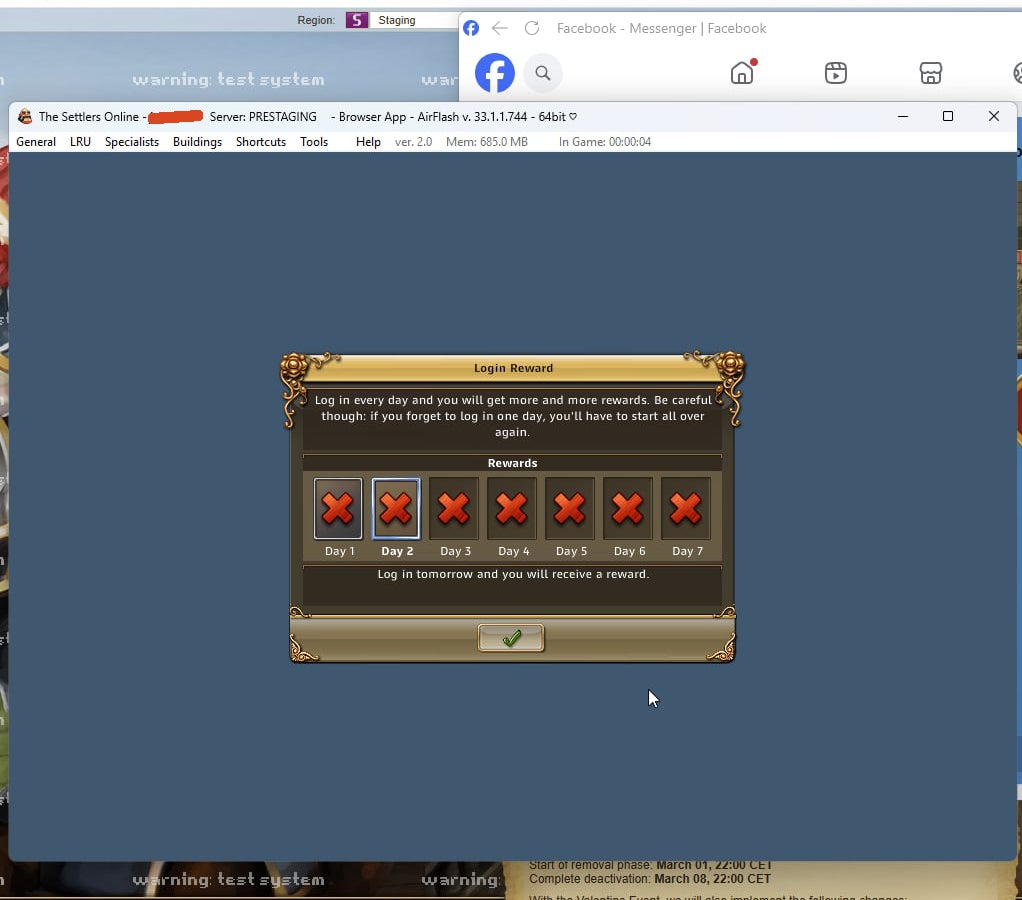The image size is (1022, 900).
Task: Open the Specialists menu
Action: (132, 141)
